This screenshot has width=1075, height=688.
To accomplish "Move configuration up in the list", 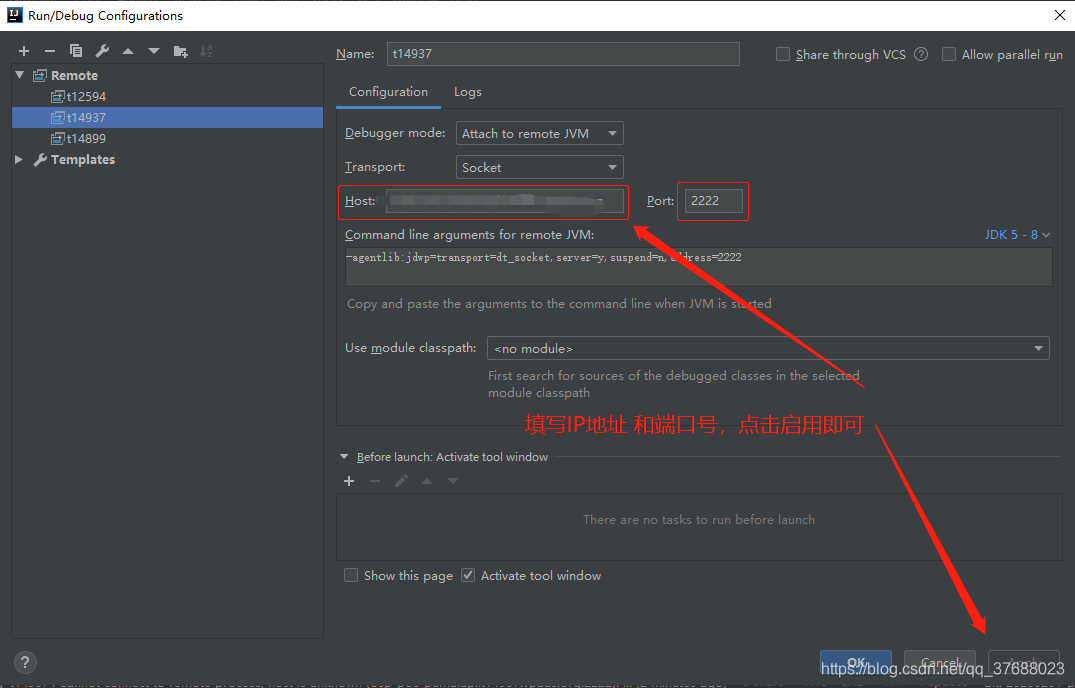I will [x=128, y=51].
